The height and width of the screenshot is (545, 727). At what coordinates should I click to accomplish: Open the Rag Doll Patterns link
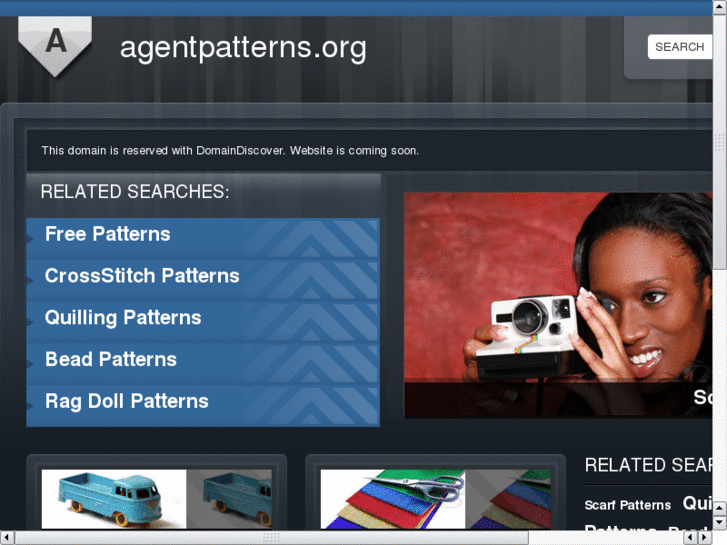tap(127, 401)
